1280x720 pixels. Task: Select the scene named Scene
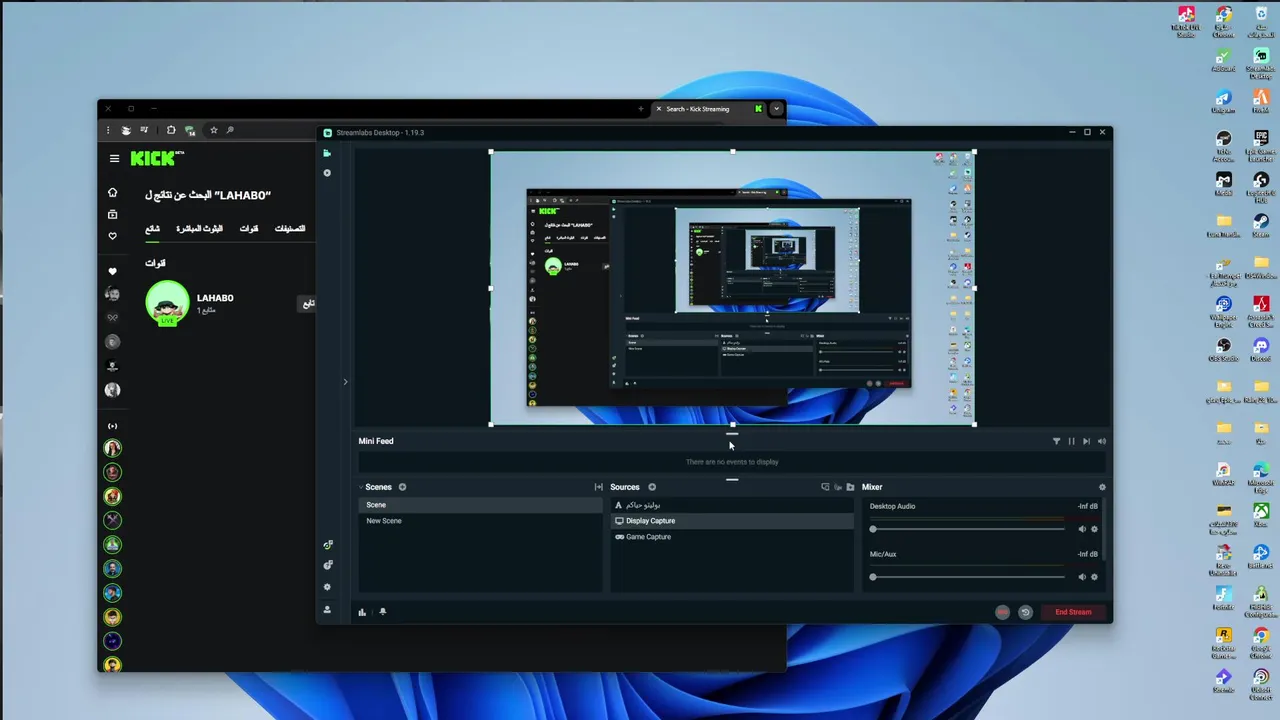pyautogui.click(x=480, y=505)
